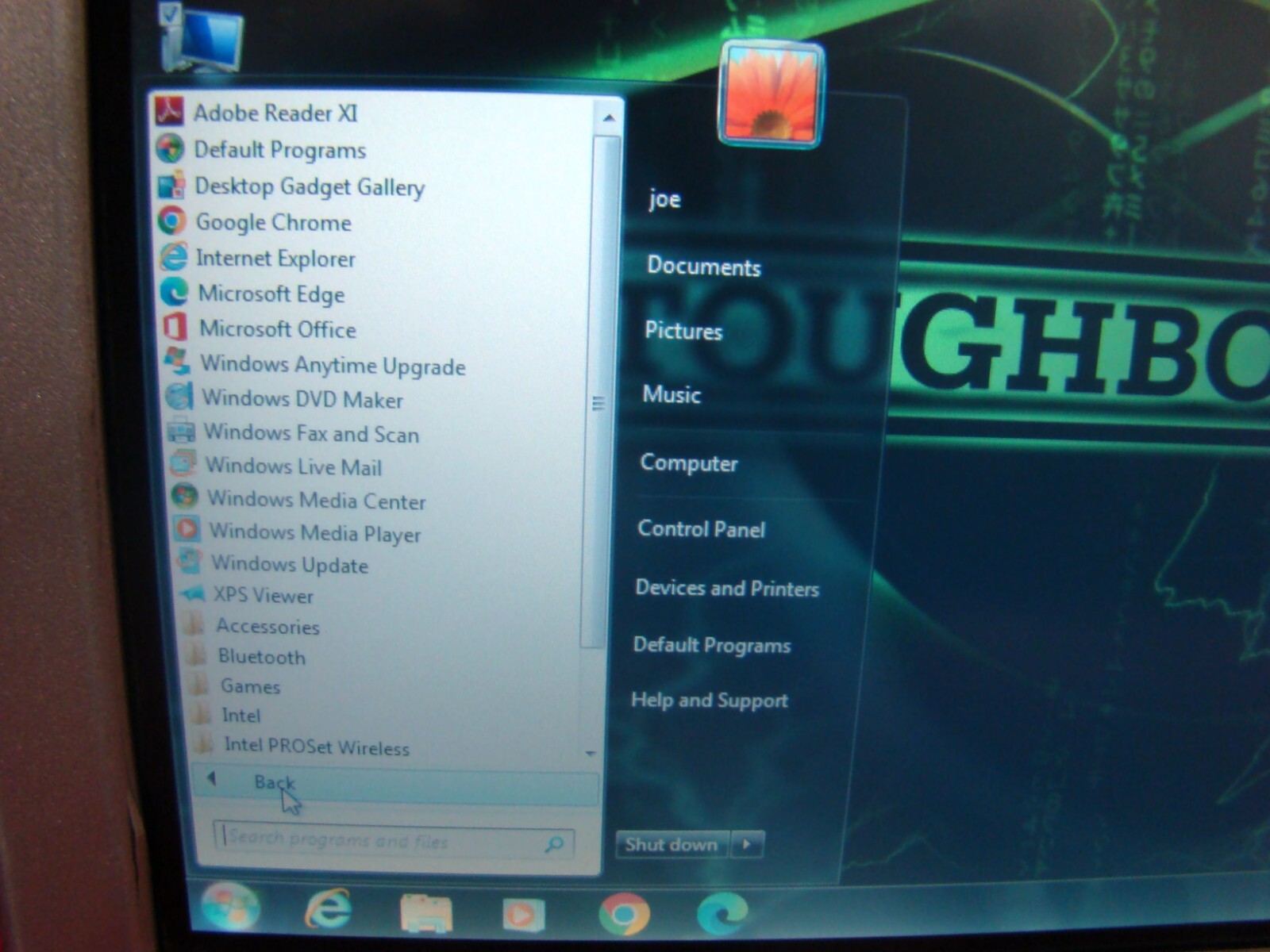This screenshot has height=952, width=1270.
Task: Launch Media Player from taskbar
Action: (523, 915)
